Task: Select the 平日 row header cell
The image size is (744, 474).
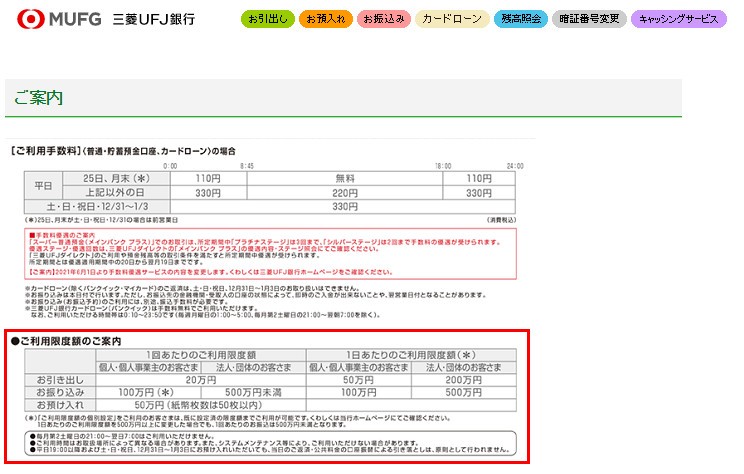Action: (x=43, y=186)
